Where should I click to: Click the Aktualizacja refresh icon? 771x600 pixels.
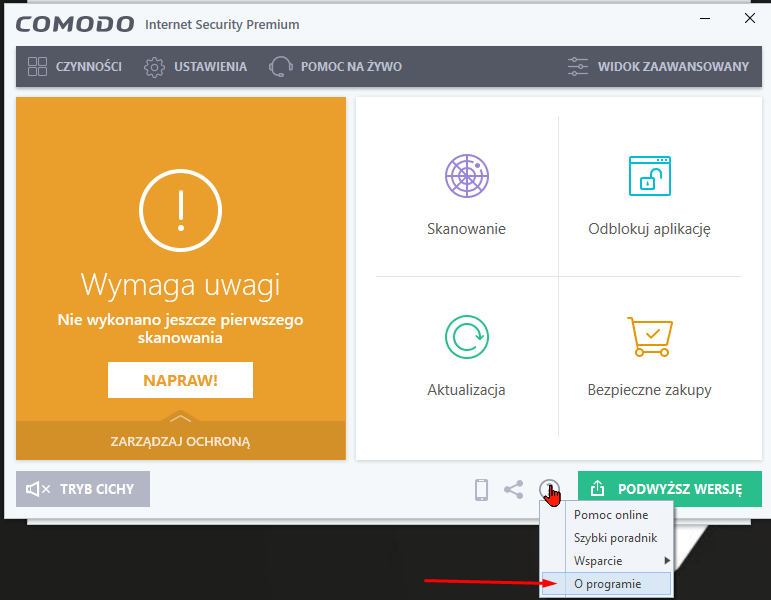(467, 337)
